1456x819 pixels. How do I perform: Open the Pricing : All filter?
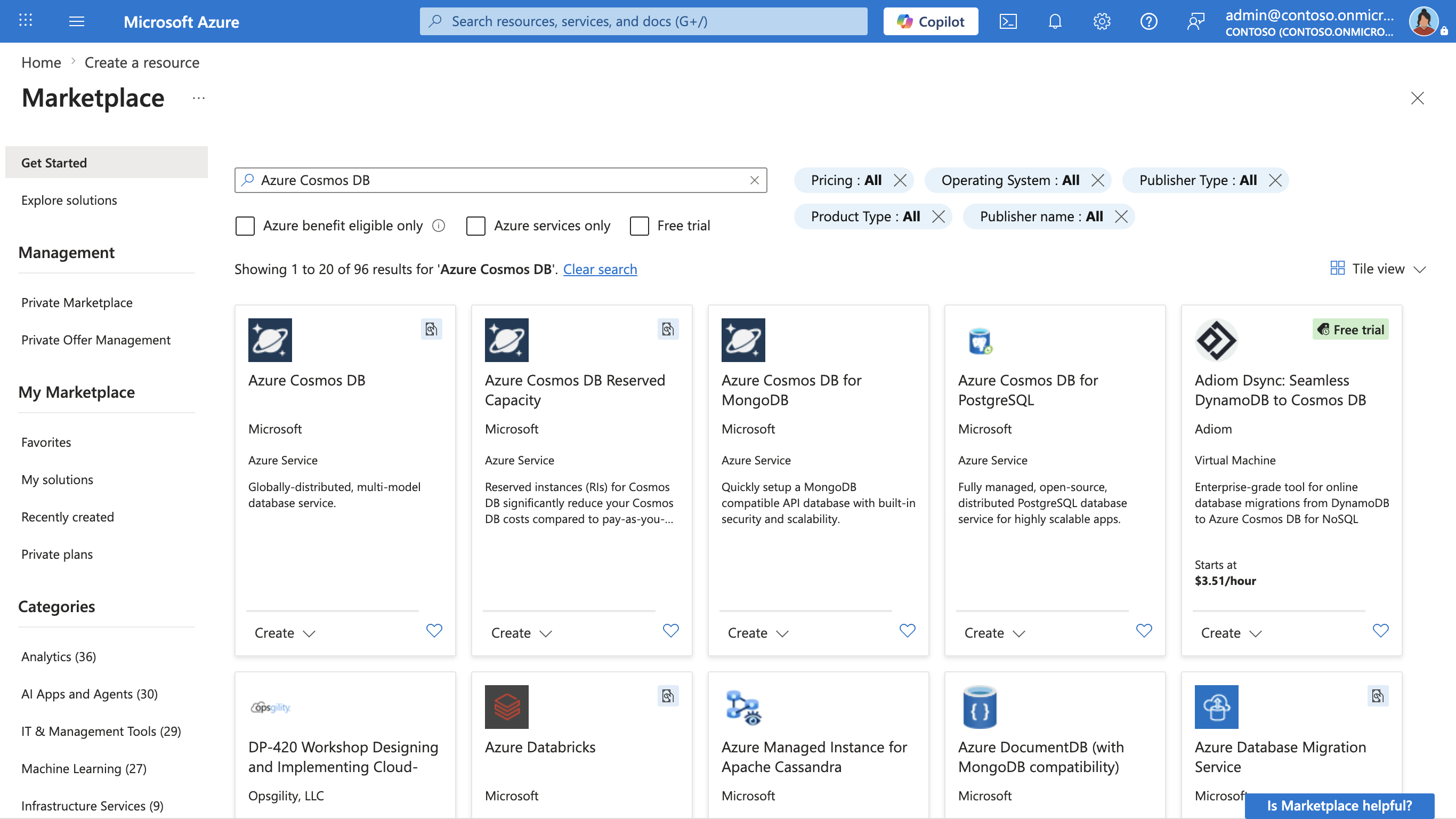[x=846, y=180]
